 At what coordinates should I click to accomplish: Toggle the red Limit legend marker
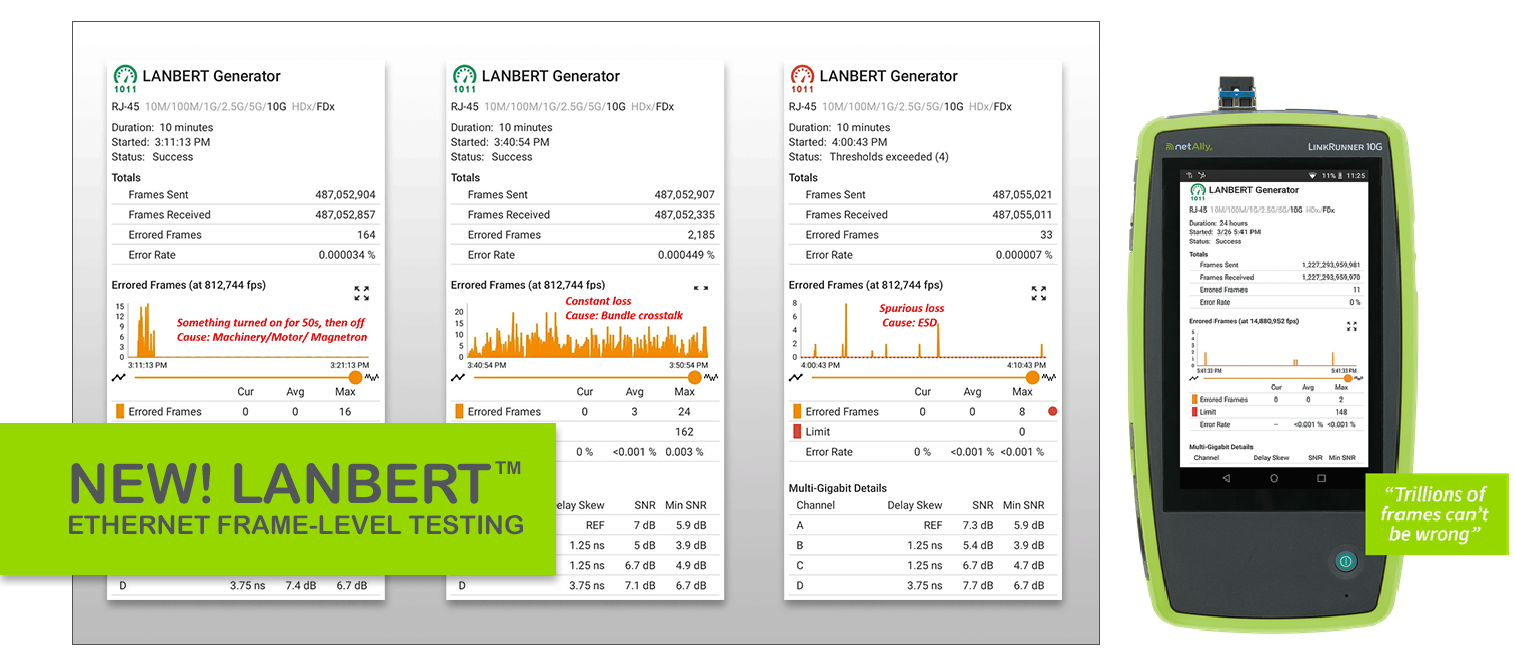coord(795,431)
